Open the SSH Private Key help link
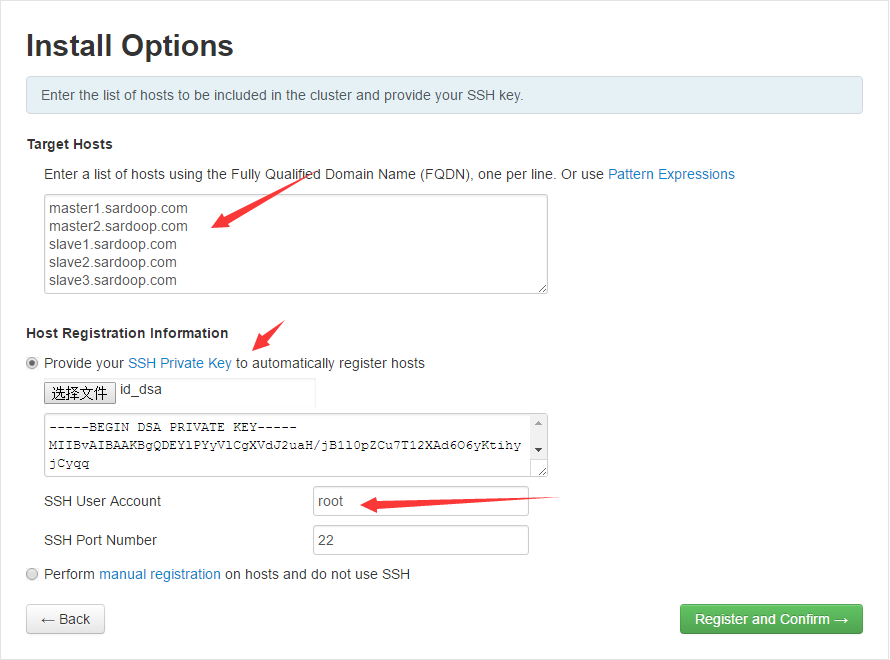This screenshot has width=890, height=660. click(x=180, y=363)
